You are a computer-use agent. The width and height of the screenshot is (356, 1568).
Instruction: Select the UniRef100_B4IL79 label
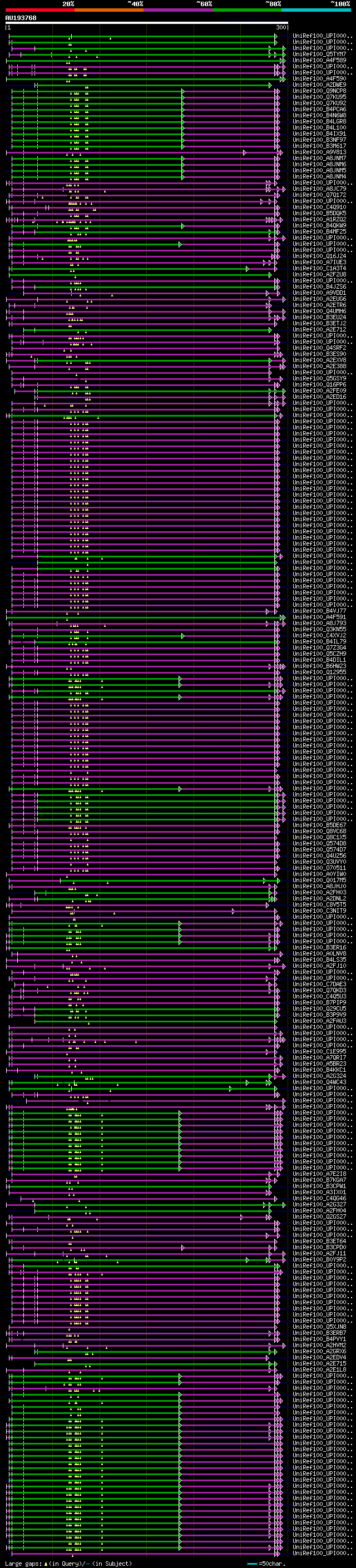point(319,641)
